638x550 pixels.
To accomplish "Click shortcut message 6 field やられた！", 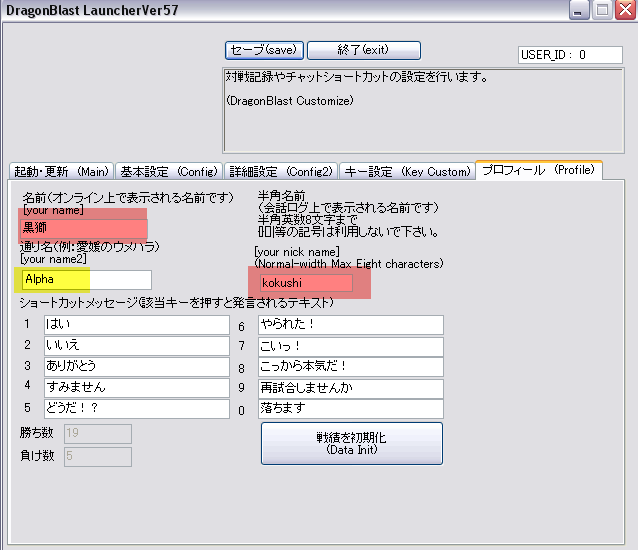I will click(x=351, y=325).
